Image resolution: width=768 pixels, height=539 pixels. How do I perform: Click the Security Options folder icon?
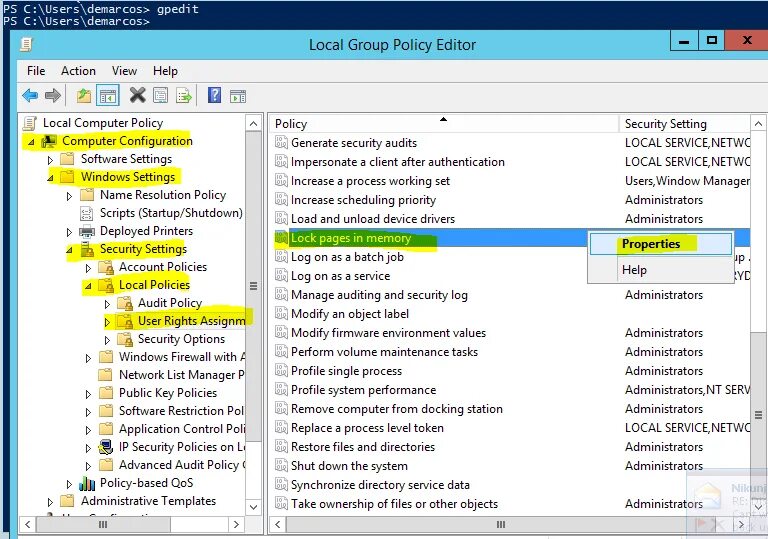click(x=125, y=339)
